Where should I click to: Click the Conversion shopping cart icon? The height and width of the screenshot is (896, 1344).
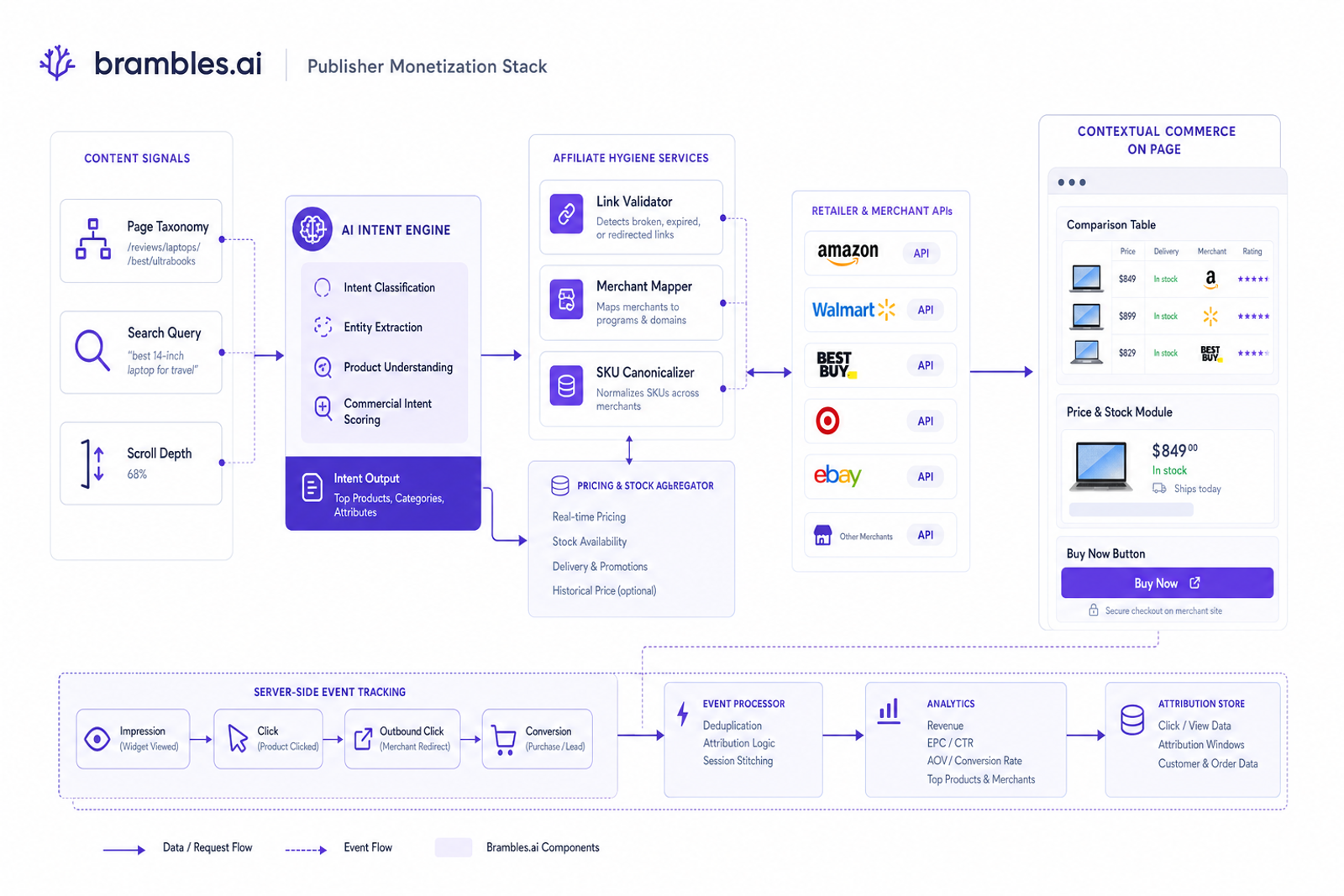[x=504, y=740]
